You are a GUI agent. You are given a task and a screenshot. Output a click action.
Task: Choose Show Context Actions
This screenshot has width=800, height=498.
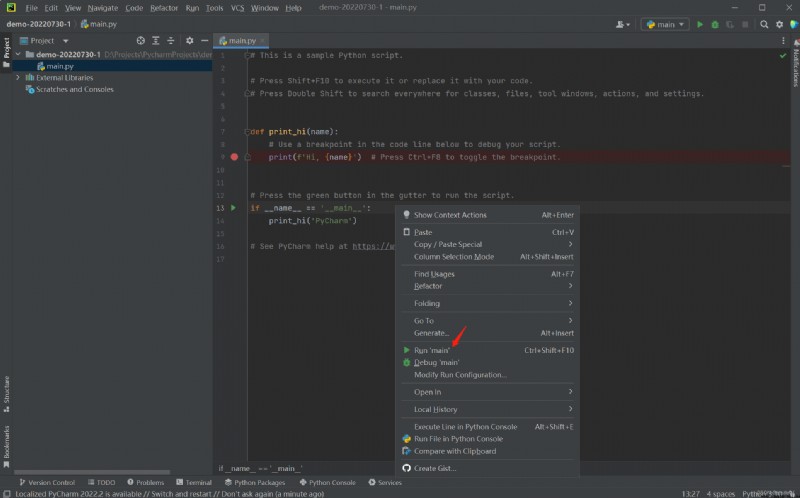pyautogui.click(x=487, y=215)
